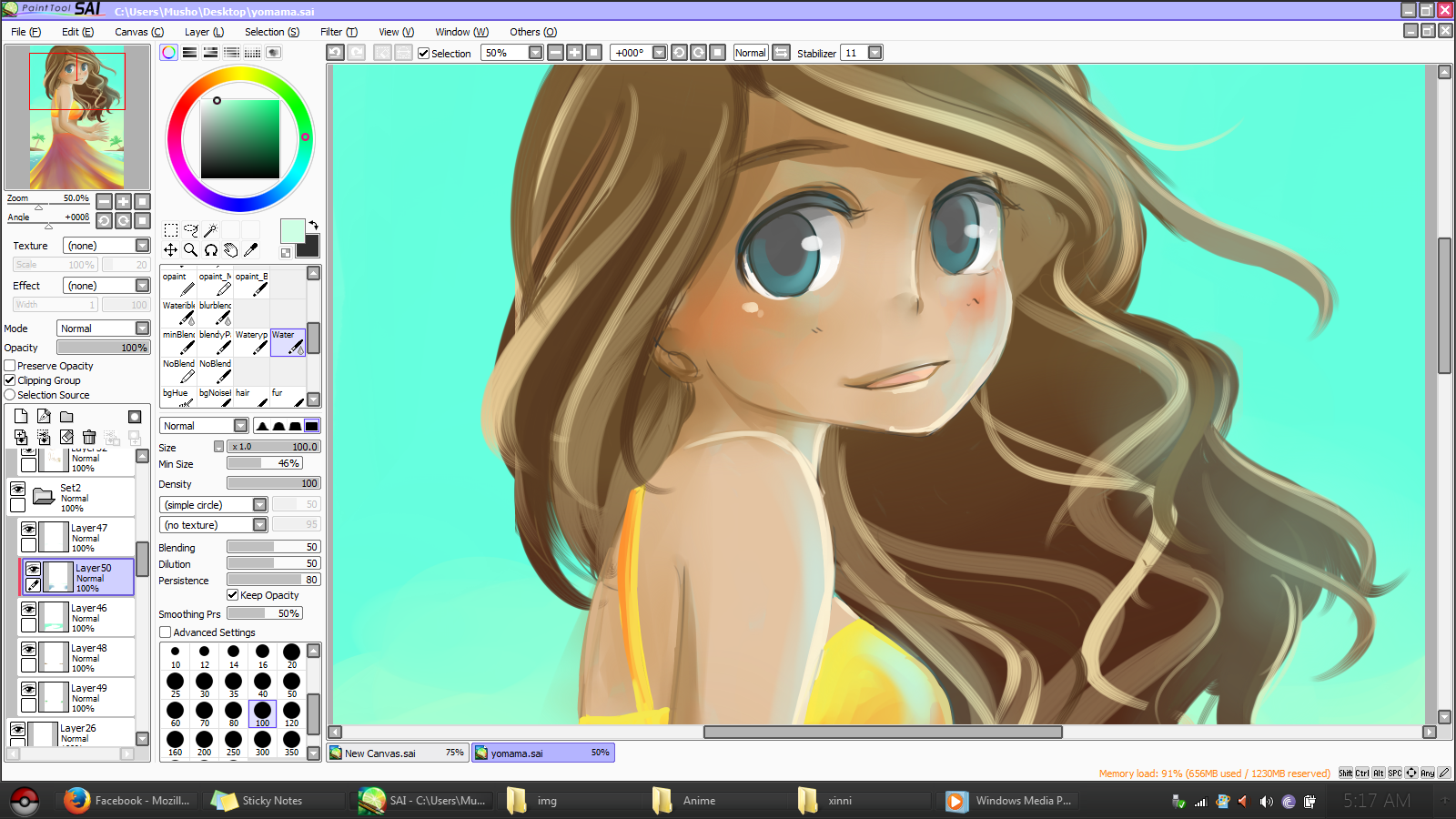Switch to the New Canvas.sai tab

coord(397,753)
